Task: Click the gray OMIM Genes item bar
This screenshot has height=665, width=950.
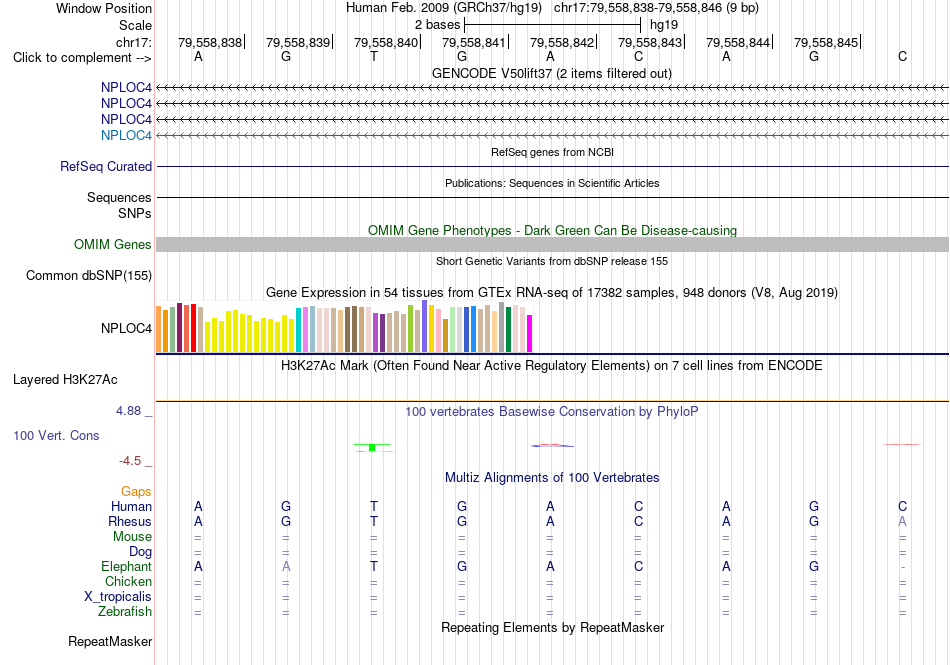Action: click(552, 245)
